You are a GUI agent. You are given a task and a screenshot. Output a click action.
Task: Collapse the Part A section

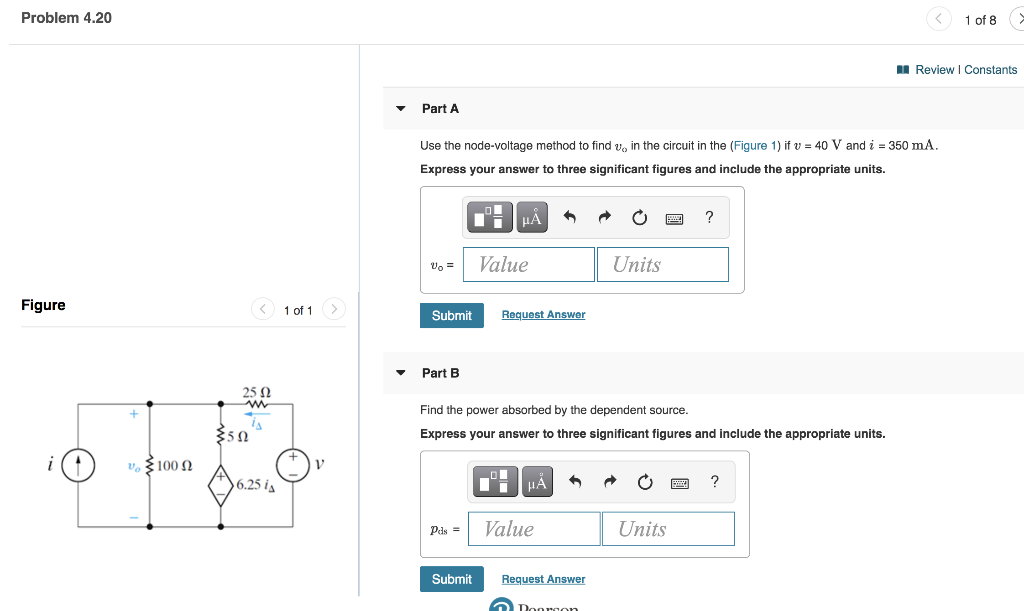pyautogui.click(x=400, y=108)
